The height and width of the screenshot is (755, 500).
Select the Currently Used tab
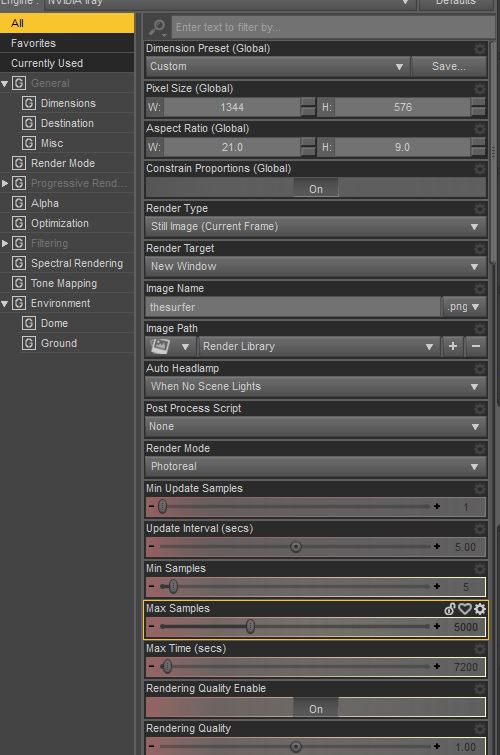pos(67,63)
